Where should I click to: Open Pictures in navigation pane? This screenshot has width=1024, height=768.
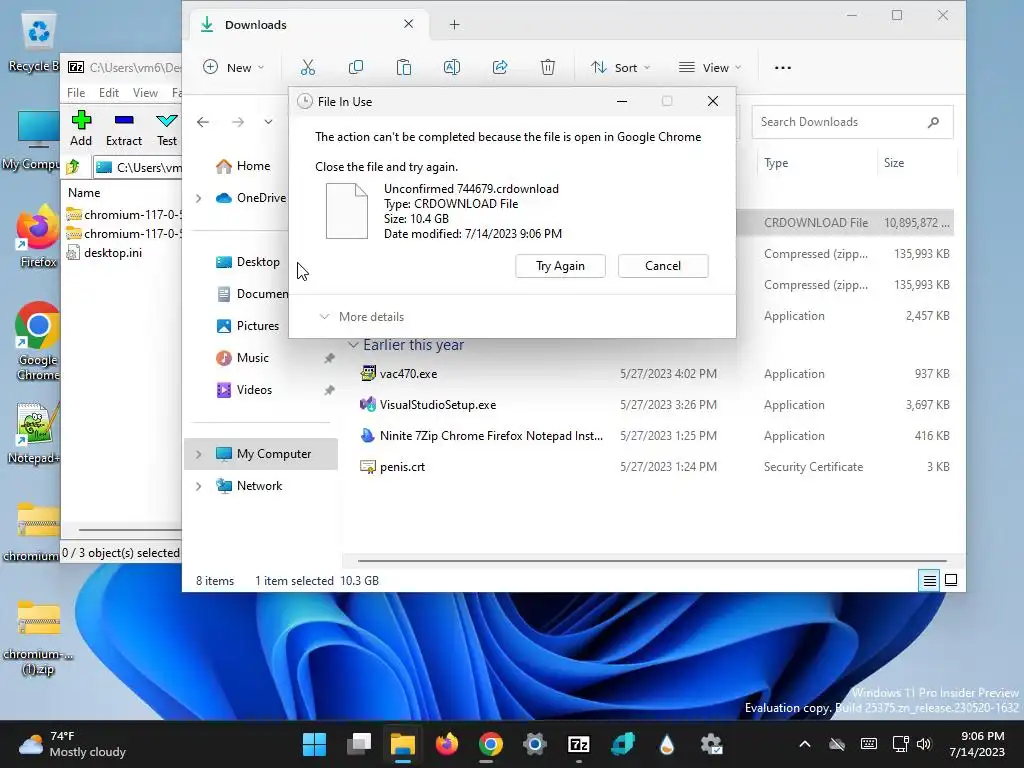pos(248,326)
